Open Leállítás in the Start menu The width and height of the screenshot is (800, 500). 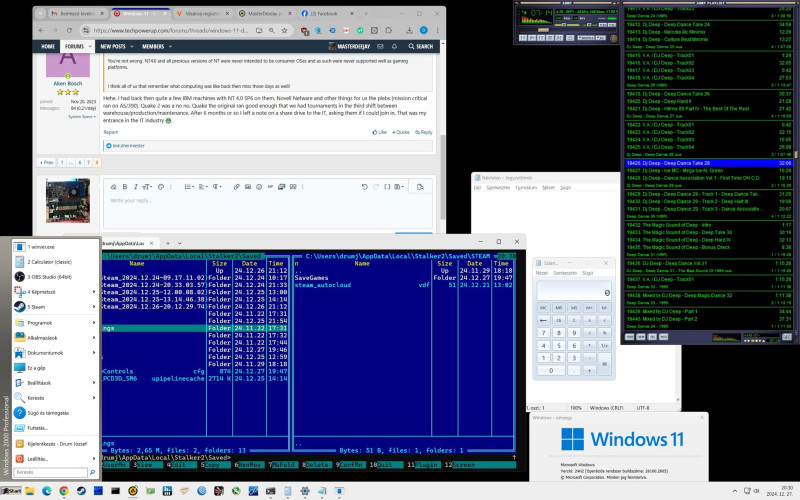coord(55,459)
